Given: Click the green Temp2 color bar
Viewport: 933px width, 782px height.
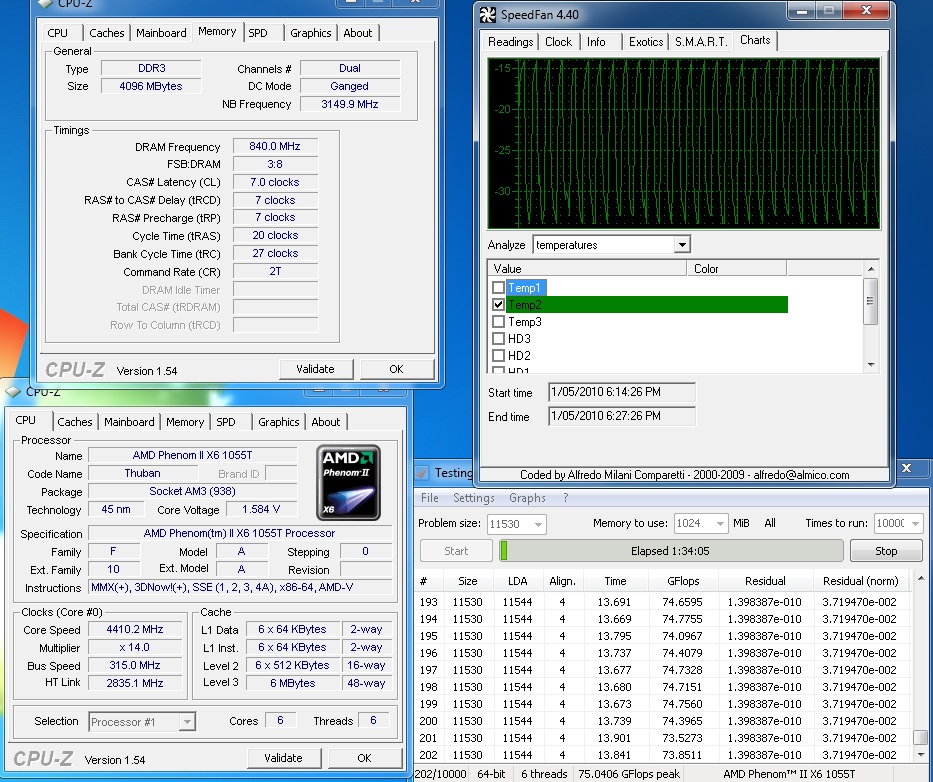Looking at the screenshot, I should tap(646, 305).
